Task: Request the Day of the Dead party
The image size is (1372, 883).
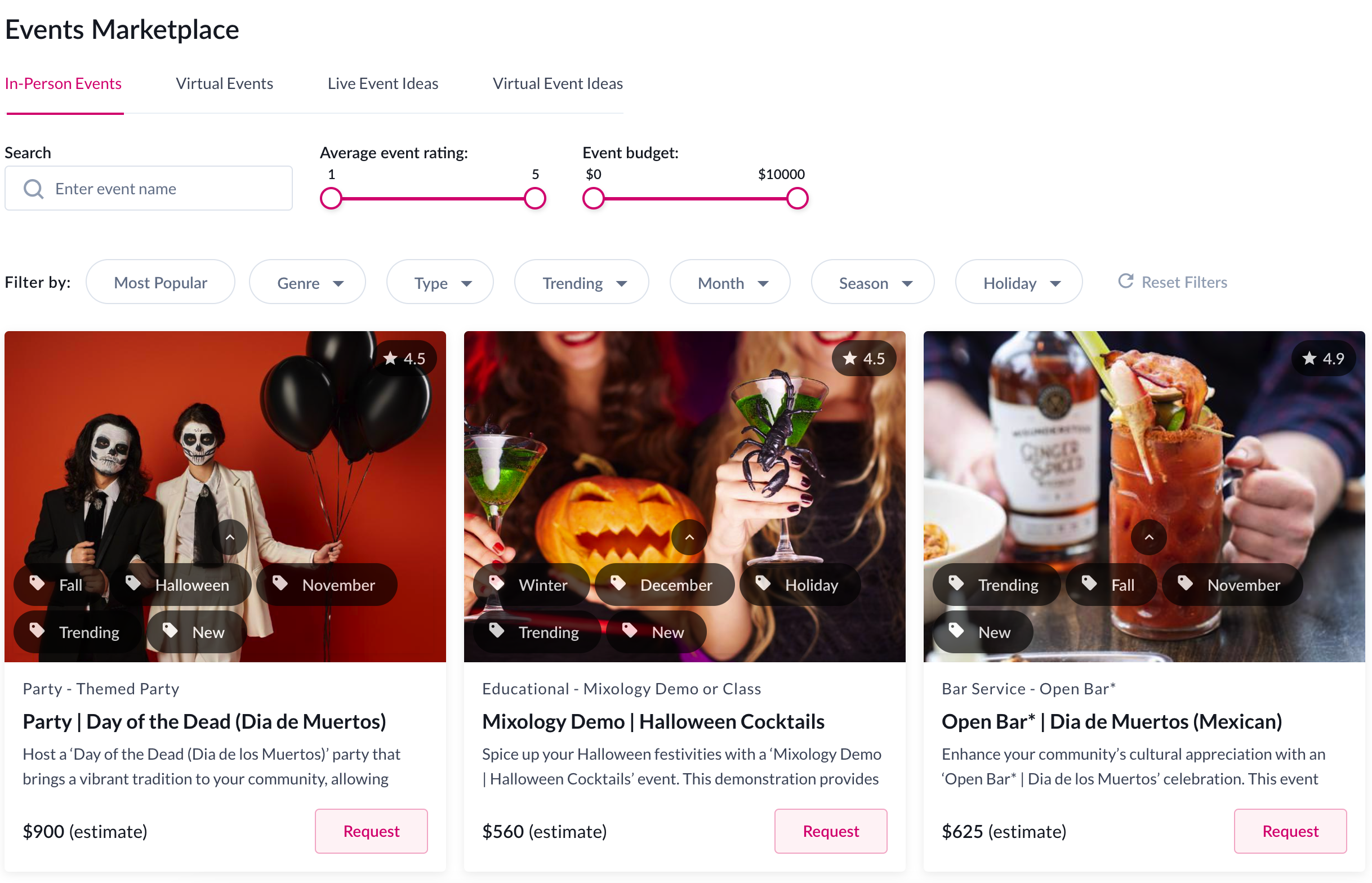Action: click(x=371, y=831)
